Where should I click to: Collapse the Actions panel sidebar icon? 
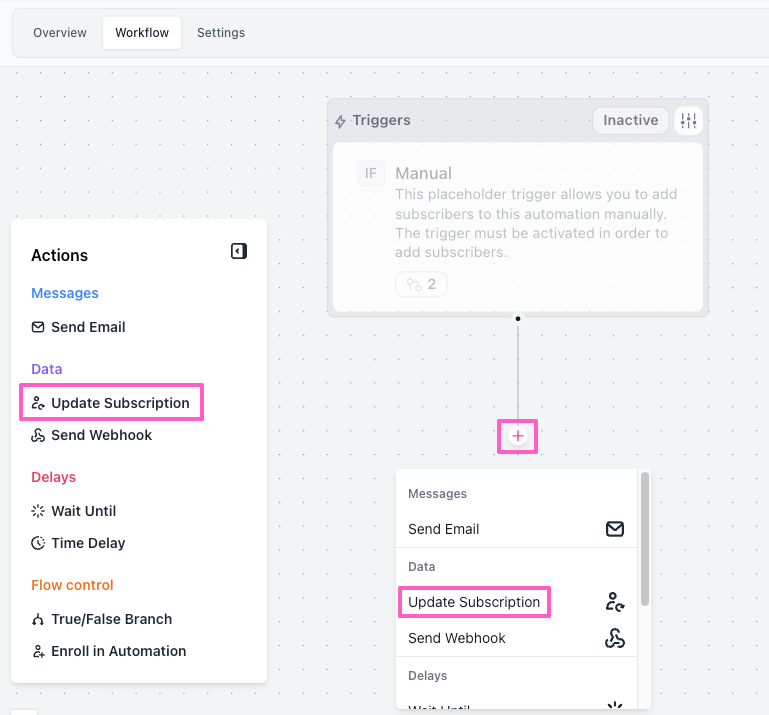point(239,252)
